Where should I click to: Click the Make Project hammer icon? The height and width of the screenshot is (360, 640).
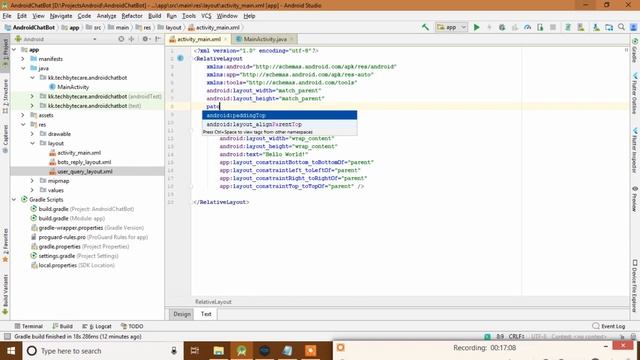point(425,27)
